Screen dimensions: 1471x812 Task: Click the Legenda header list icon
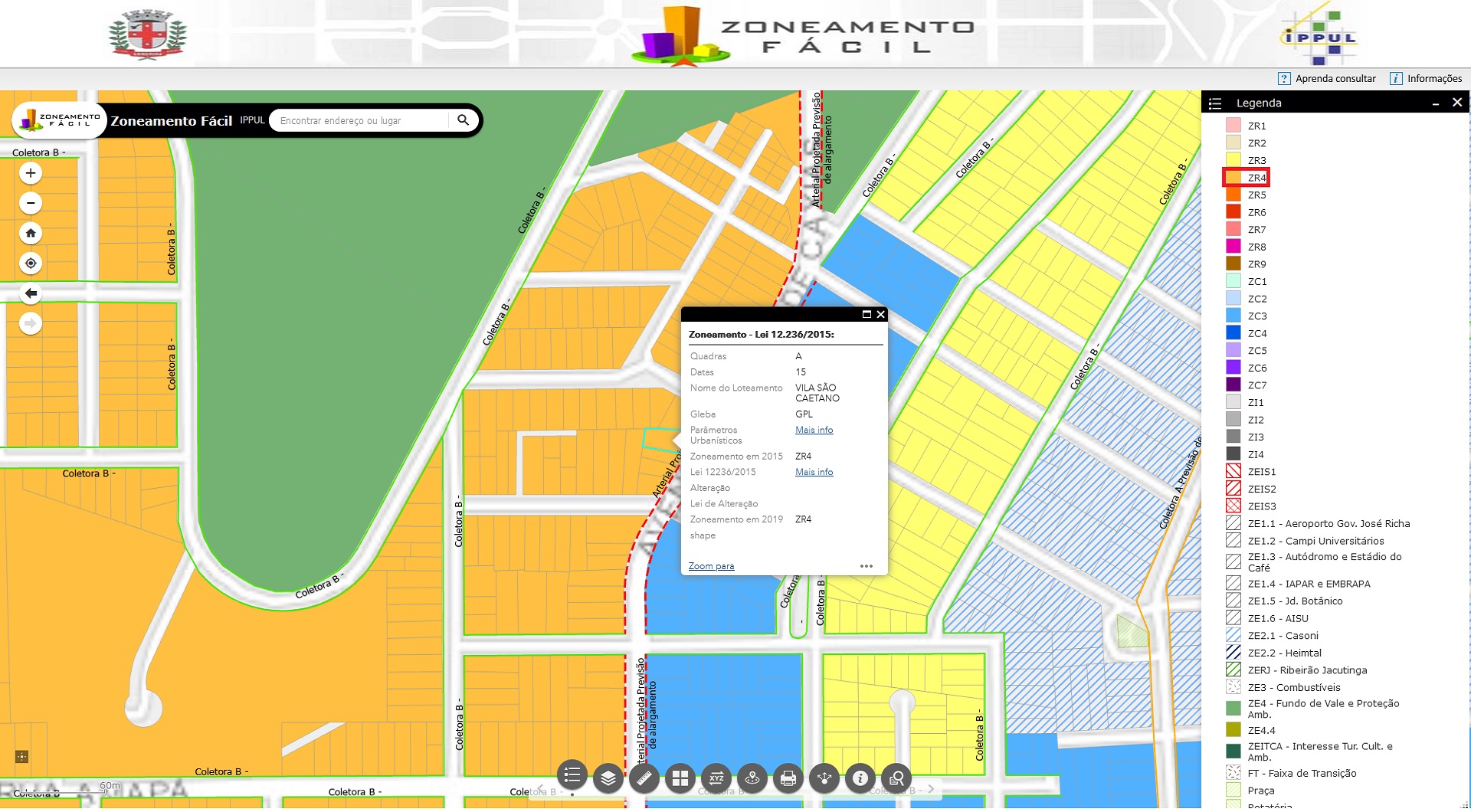click(x=1215, y=103)
